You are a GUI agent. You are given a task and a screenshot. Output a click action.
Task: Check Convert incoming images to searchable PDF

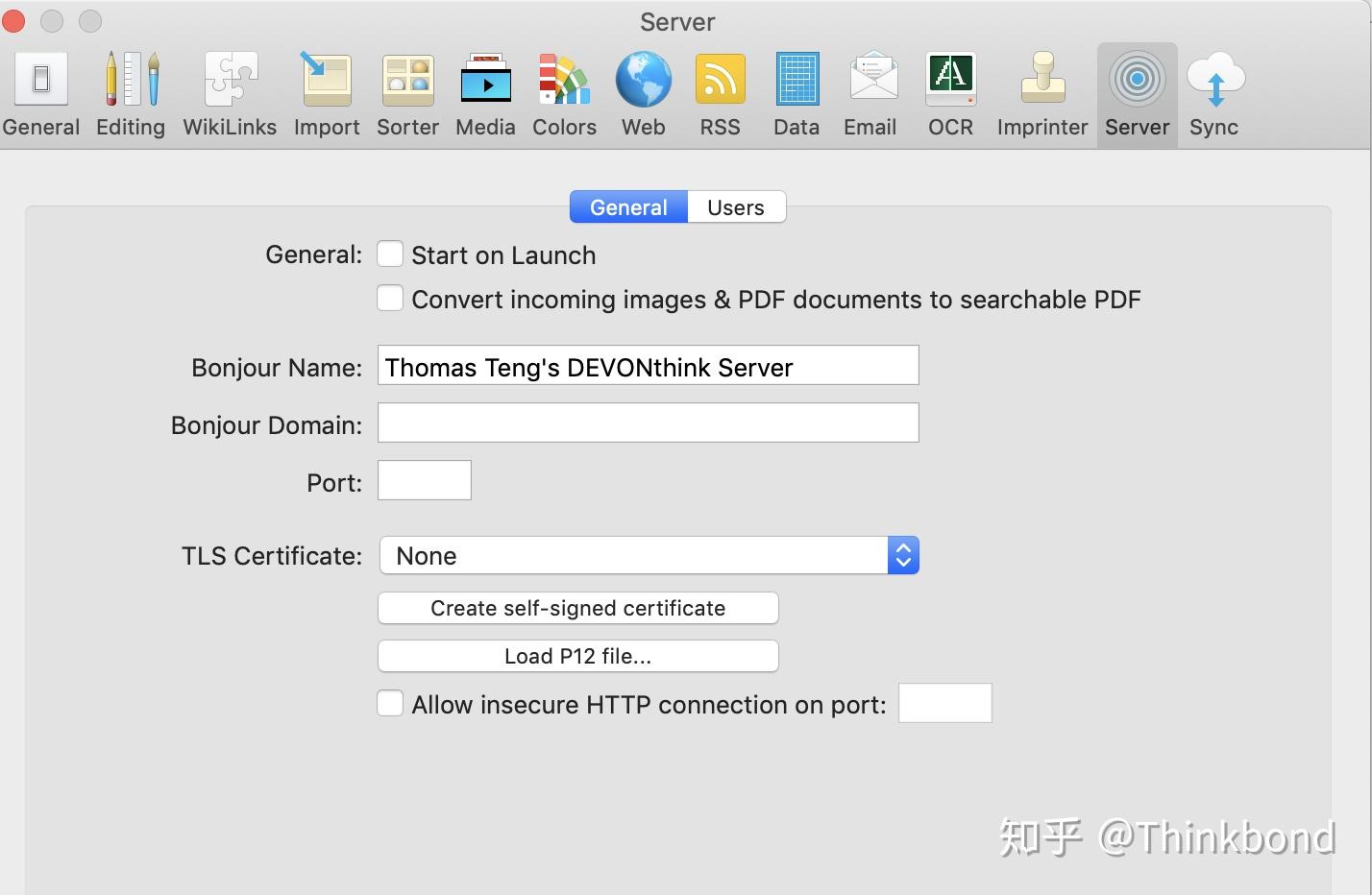(390, 298)
